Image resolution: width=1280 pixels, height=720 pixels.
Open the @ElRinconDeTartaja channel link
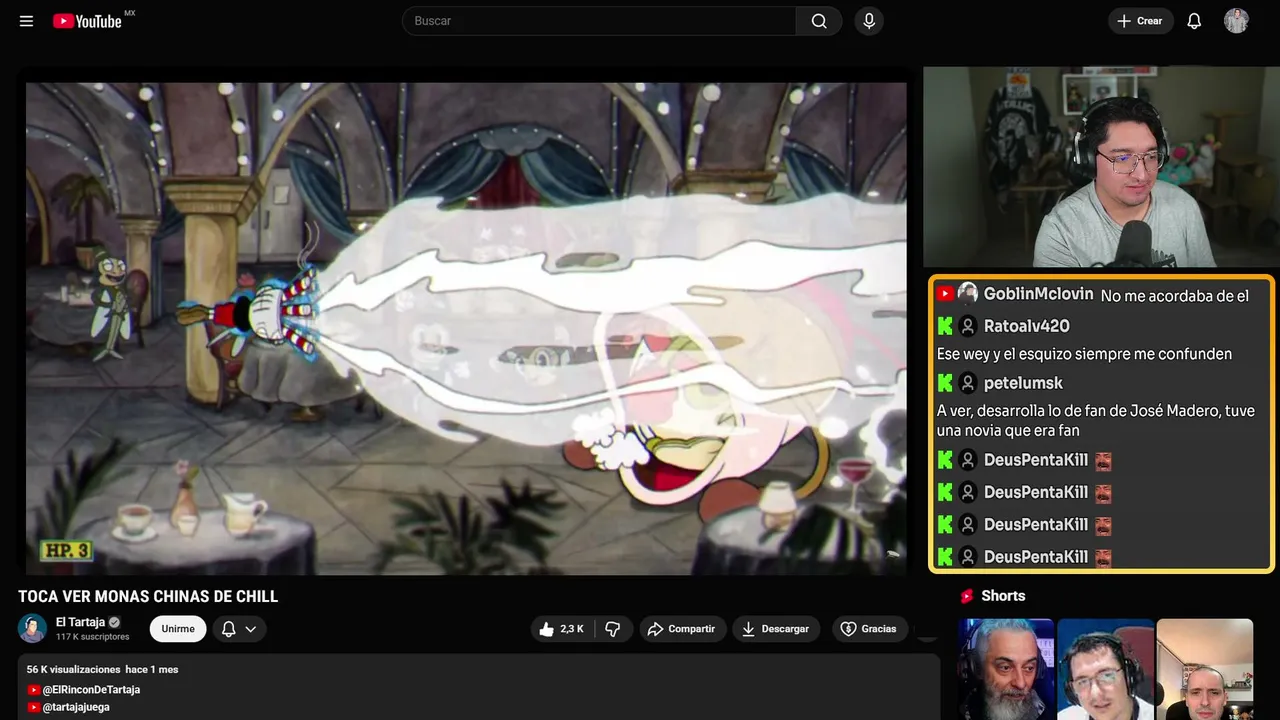click(x=91, y=690)
